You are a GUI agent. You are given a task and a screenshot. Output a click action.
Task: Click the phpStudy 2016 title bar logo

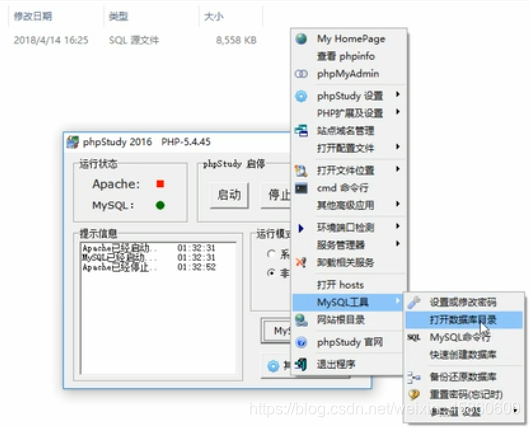[x=72, y=142]
